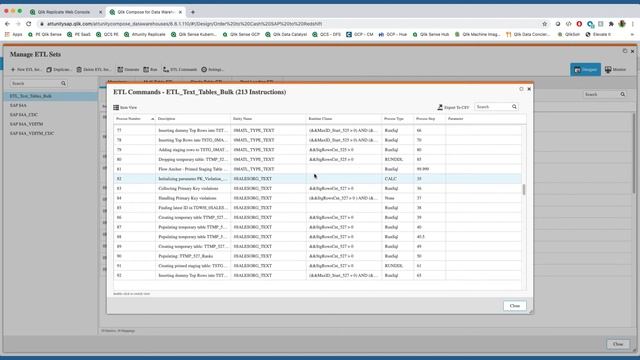Image resolution: width=640 pixels, height=360 pixels.
Task: Sort by Process Number column header
Action: [x=135, y=119]
